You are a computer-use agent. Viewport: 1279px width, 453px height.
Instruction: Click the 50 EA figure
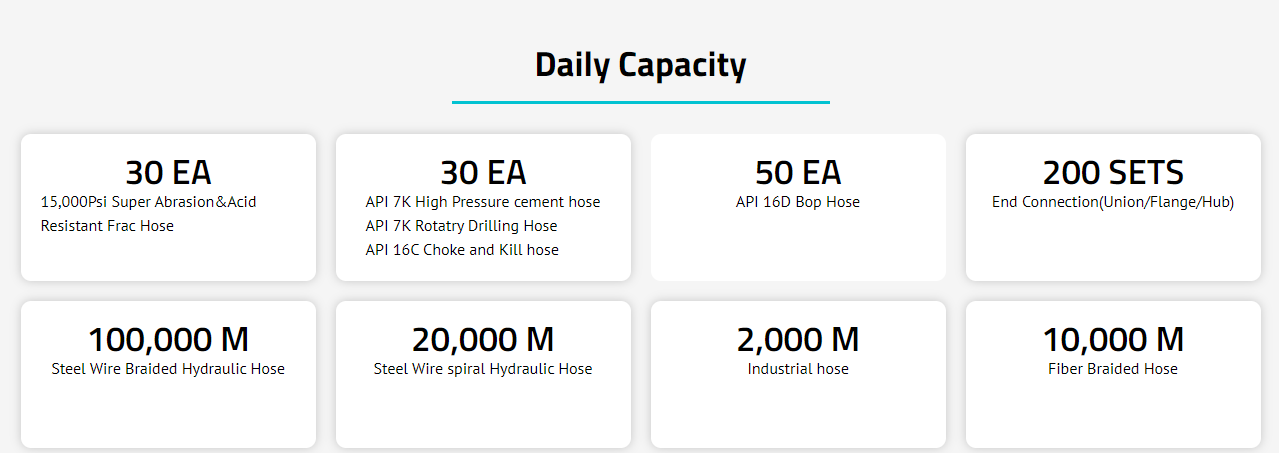tap(798, 173)
